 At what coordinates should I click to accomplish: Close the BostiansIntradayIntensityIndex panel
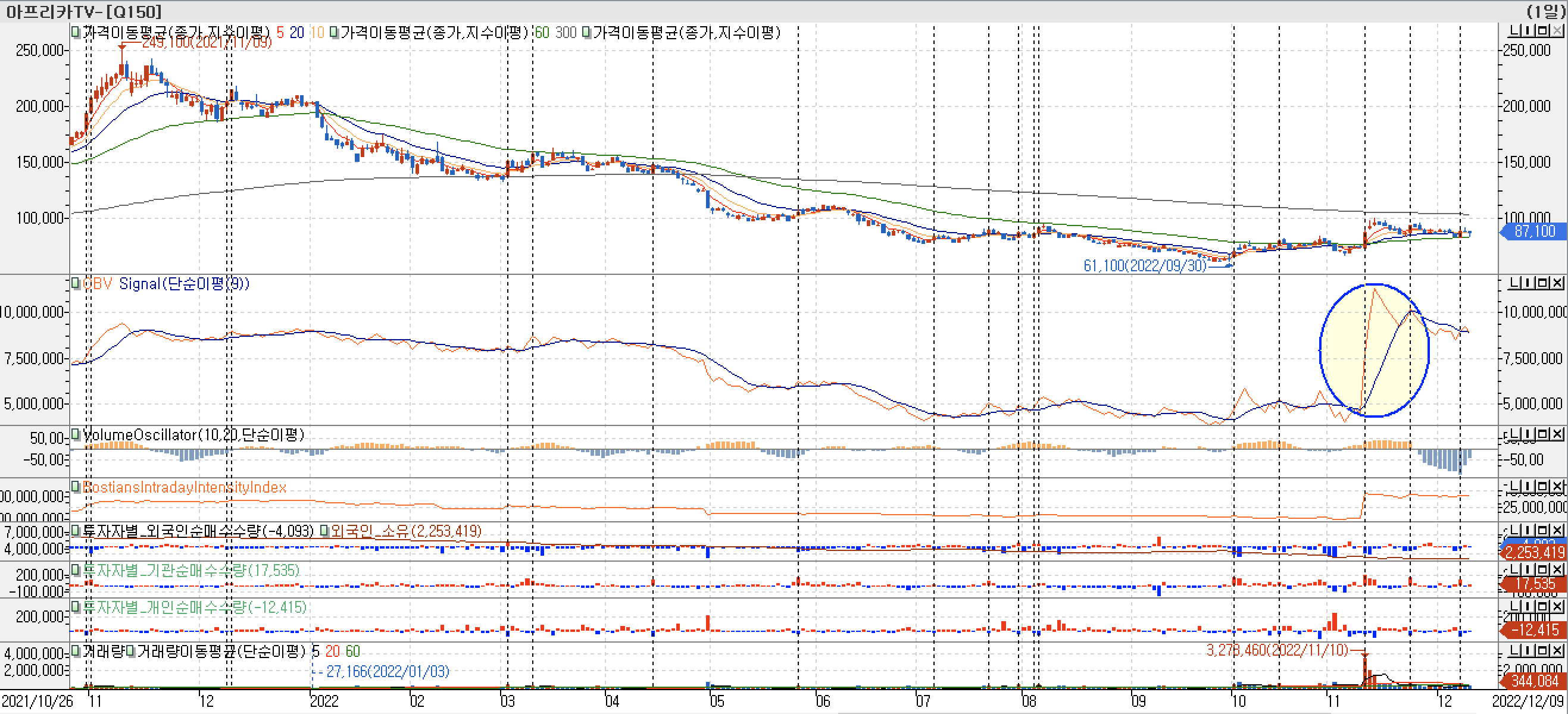click(x=1557, y=486)
